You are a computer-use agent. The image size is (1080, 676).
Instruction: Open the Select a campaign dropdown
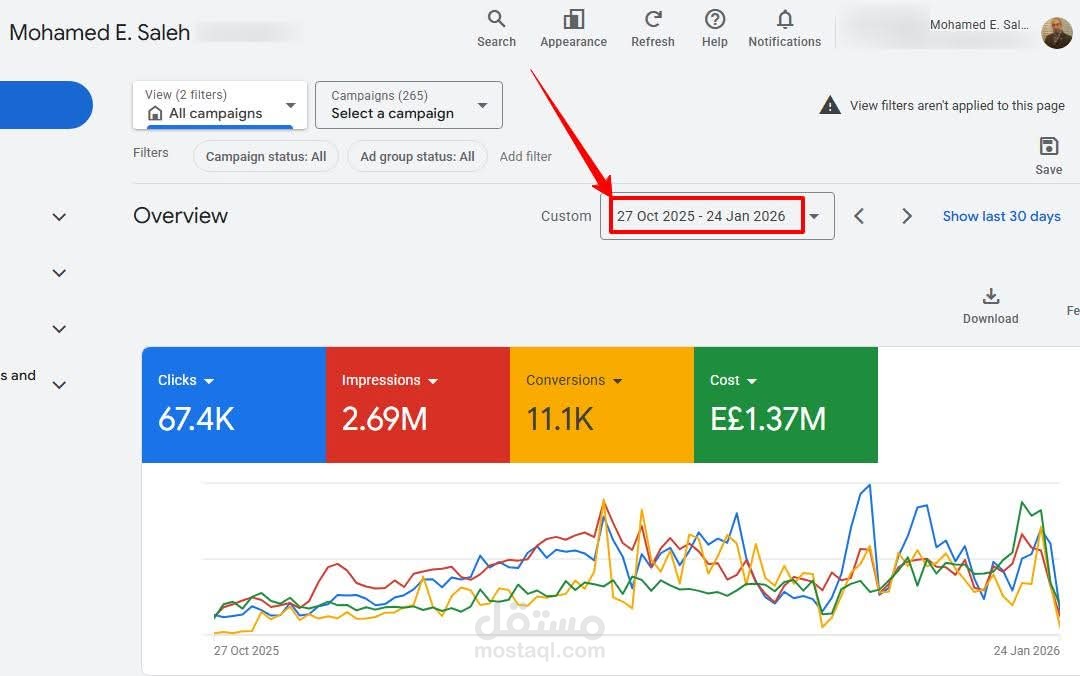pos(408,105)
